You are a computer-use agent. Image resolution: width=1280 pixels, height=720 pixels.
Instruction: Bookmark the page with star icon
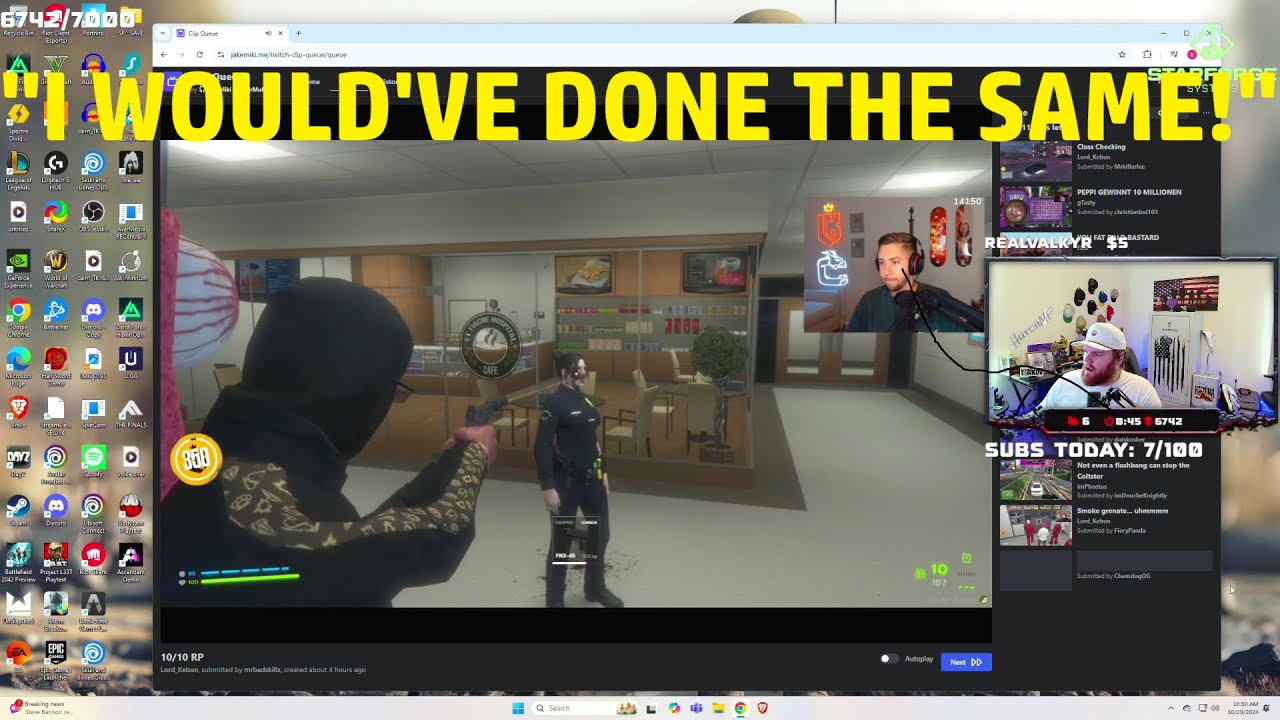pos(1122,54)
